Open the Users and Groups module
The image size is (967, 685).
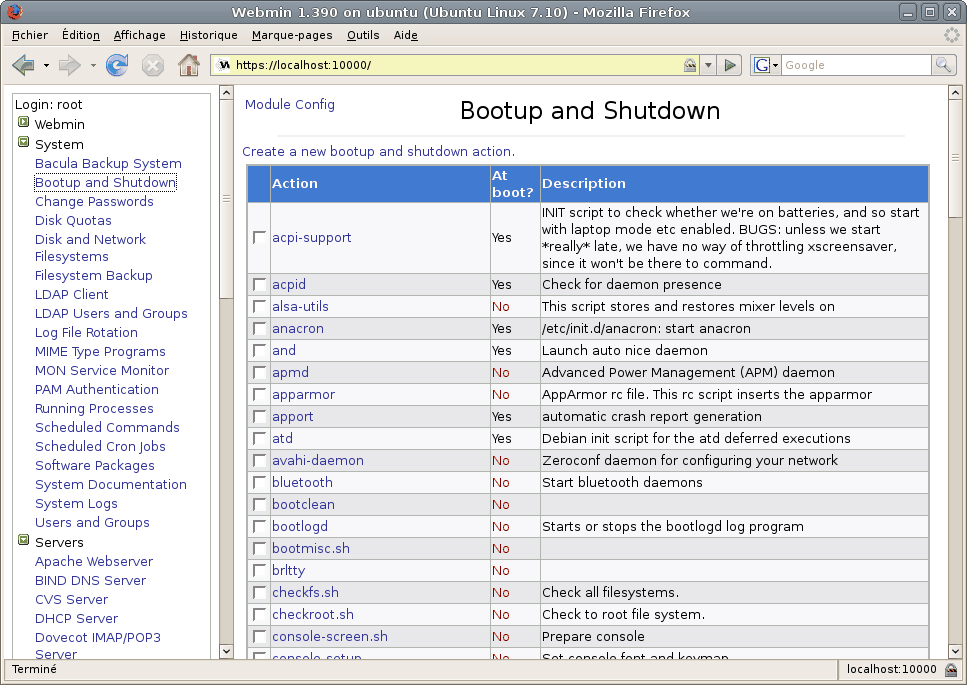click(93, 522)
